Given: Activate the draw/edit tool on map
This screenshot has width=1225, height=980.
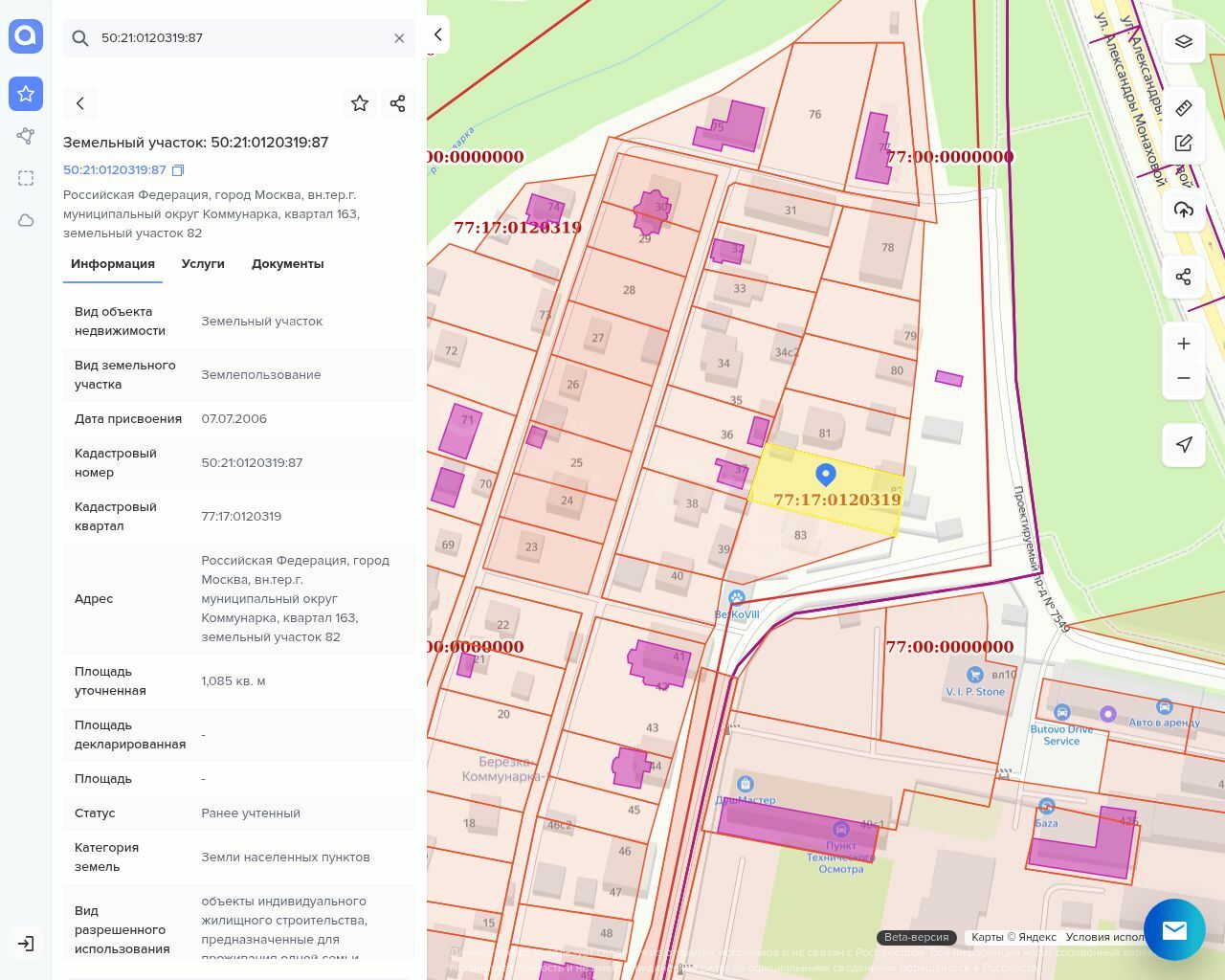Looking at the screenshot, I should click(1184, 144).
